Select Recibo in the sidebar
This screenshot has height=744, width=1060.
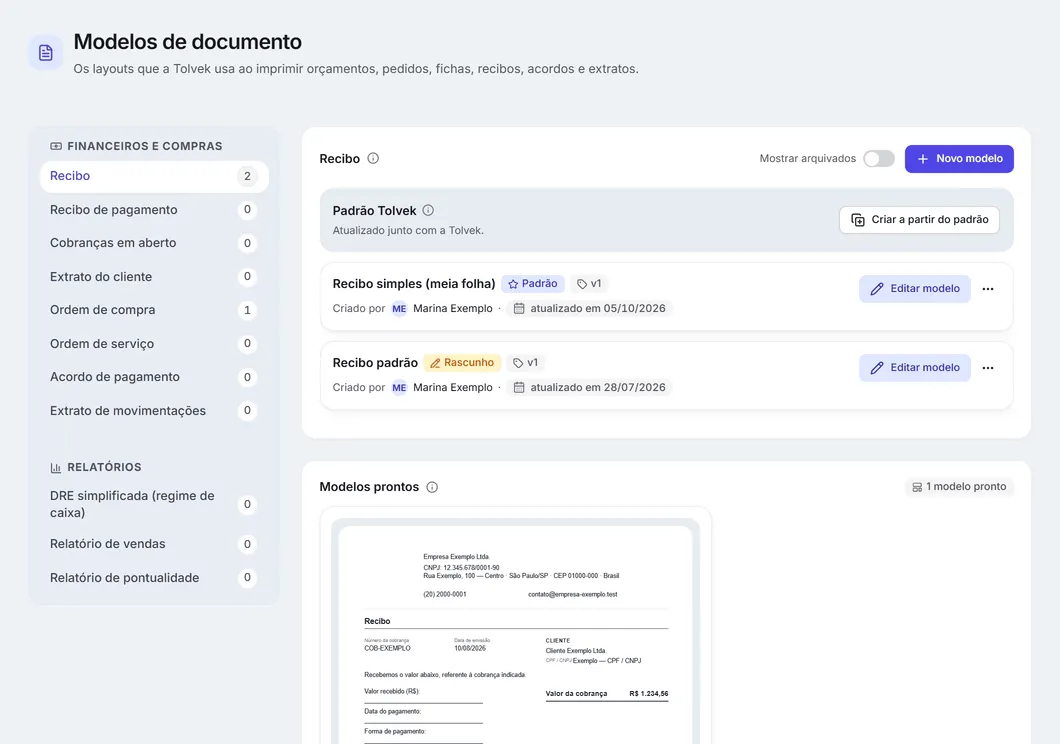[154, 176]
